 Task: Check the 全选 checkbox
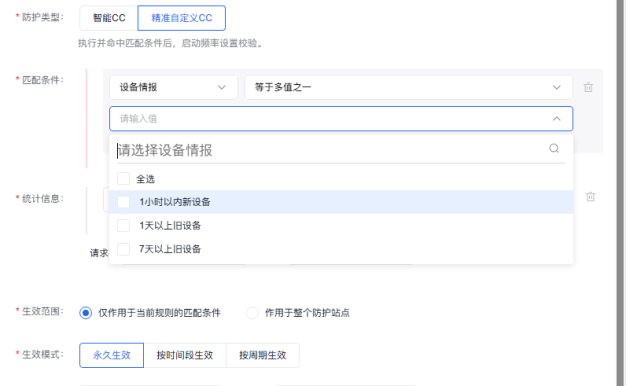click(x=123, y=178)
